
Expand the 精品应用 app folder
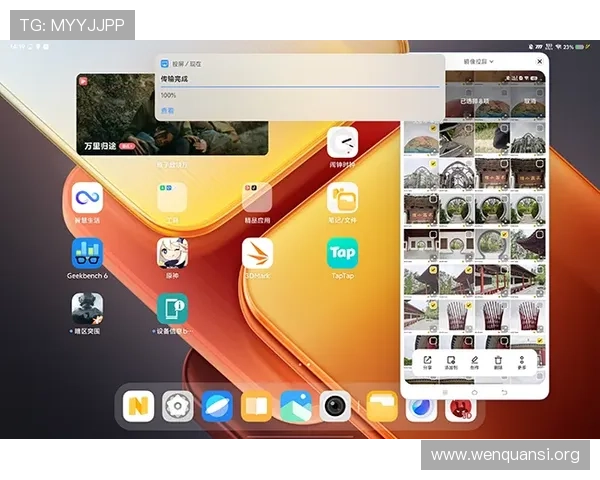click(x=257, y=198)
